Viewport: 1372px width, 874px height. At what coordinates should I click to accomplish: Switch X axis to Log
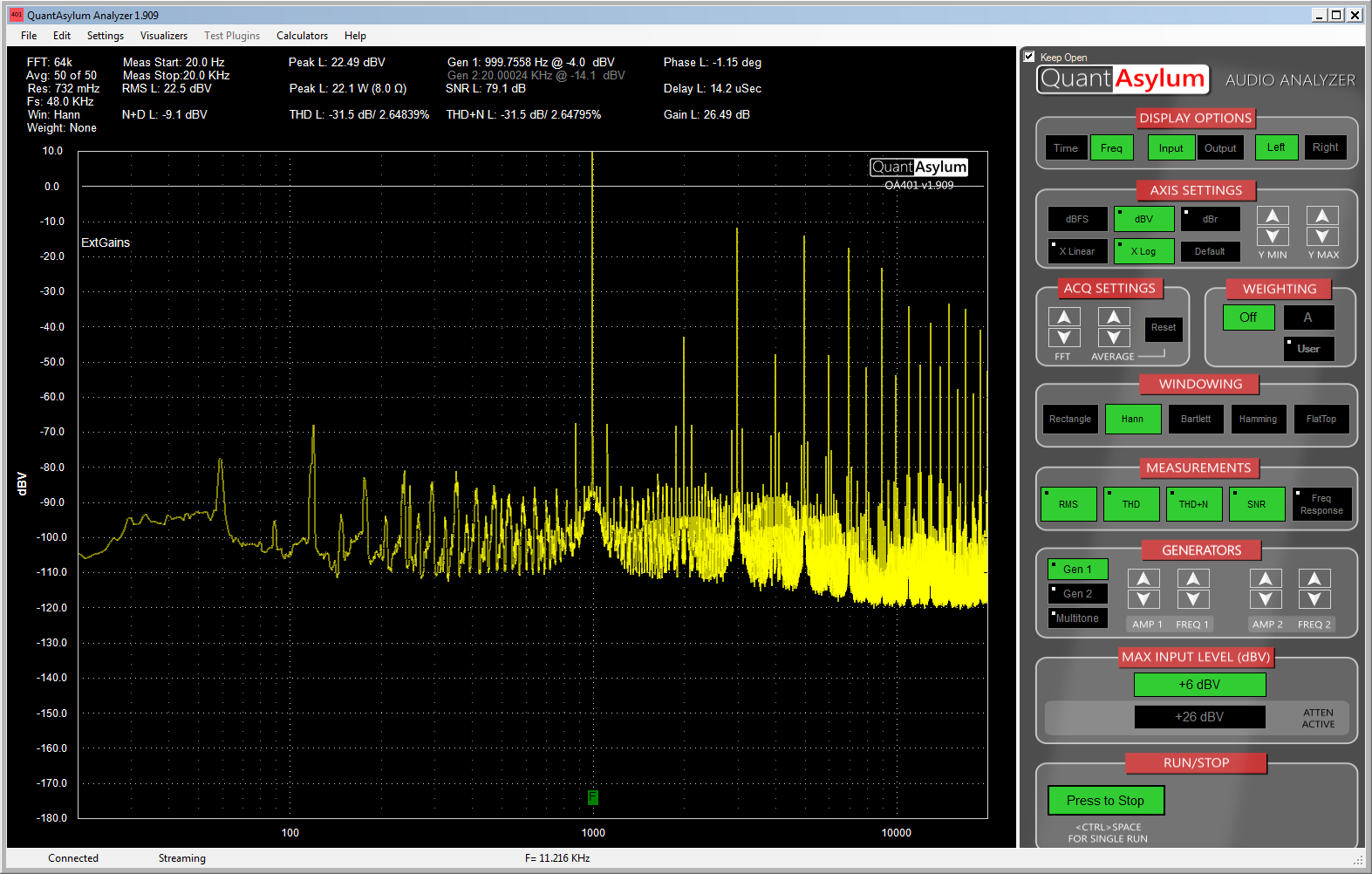pyautogui.click(x=1143, y=251)
